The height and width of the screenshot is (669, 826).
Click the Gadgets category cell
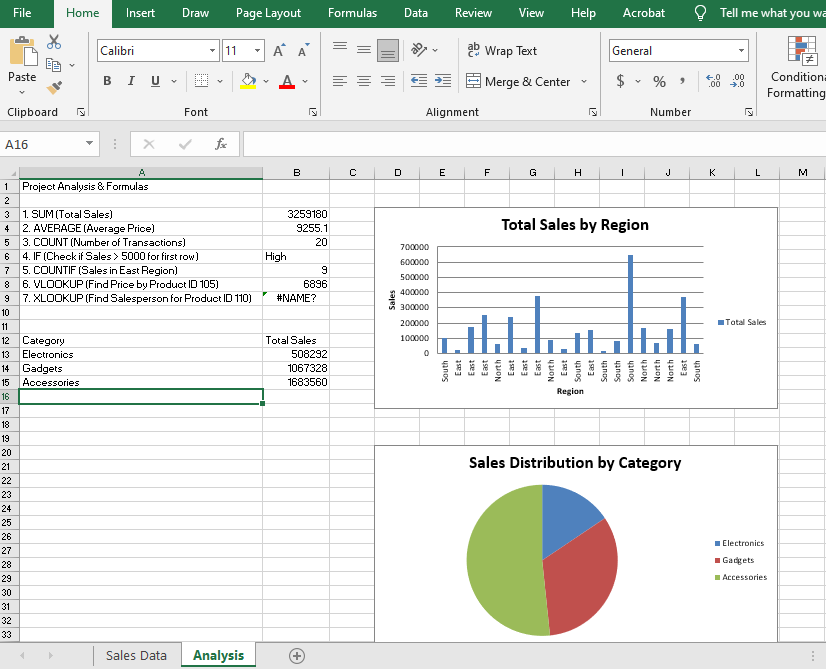(141, 368)
